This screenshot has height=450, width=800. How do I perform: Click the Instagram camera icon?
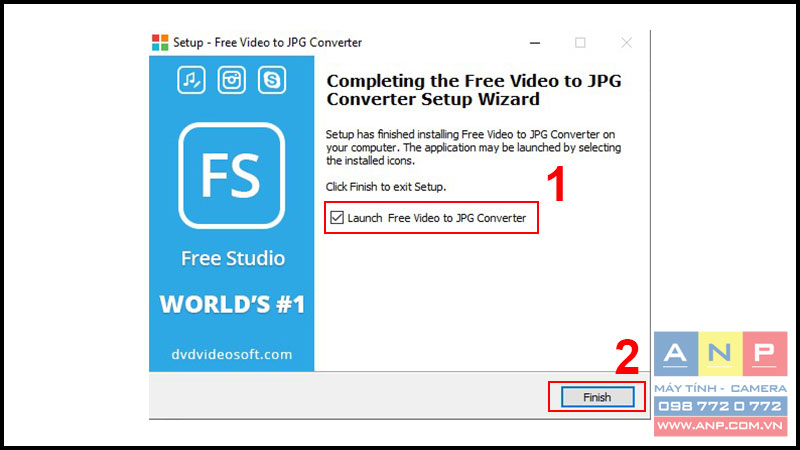pyautogui.click(x=232, y=80)
